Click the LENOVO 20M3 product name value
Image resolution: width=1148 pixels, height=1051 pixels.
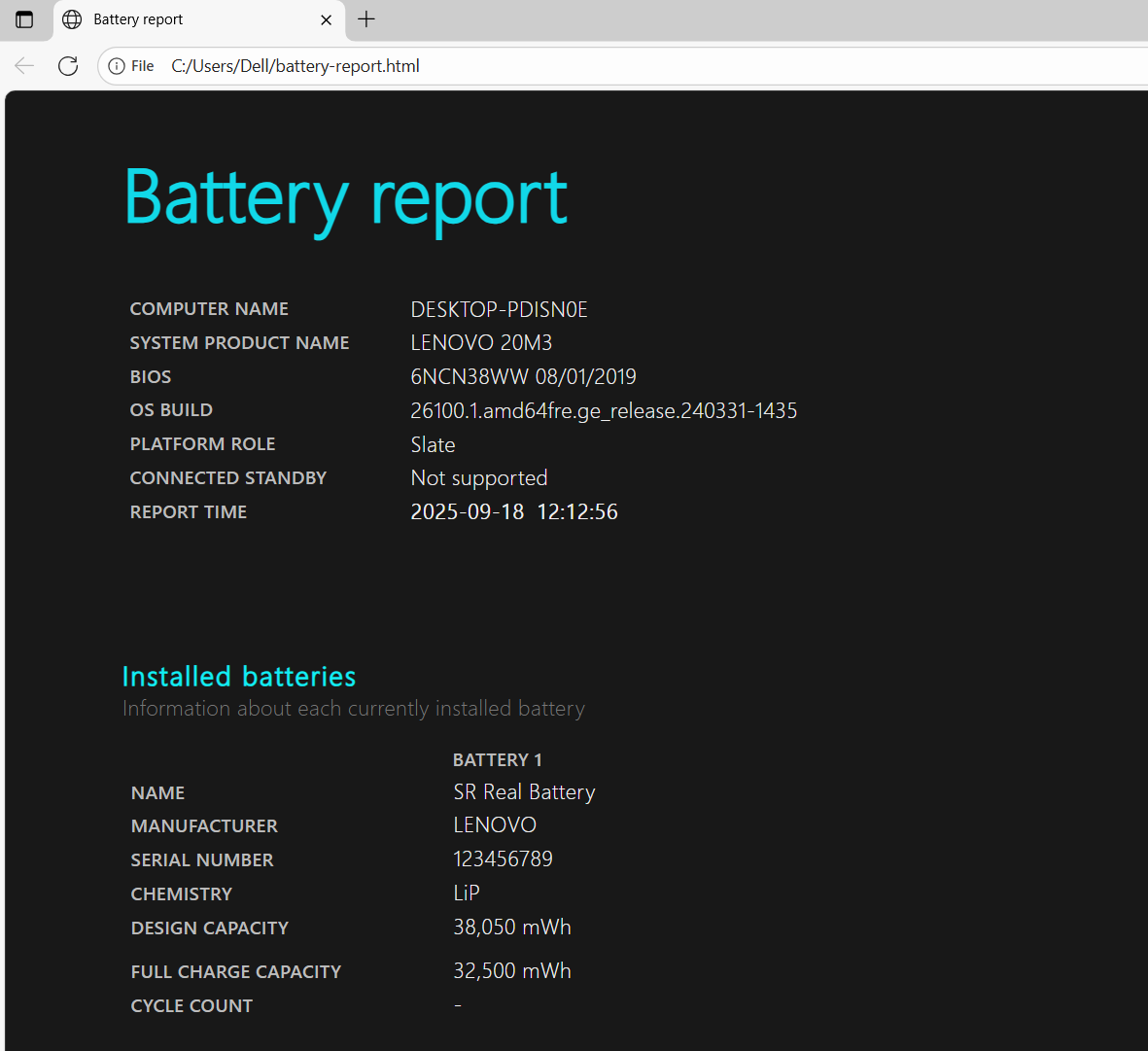481,342
